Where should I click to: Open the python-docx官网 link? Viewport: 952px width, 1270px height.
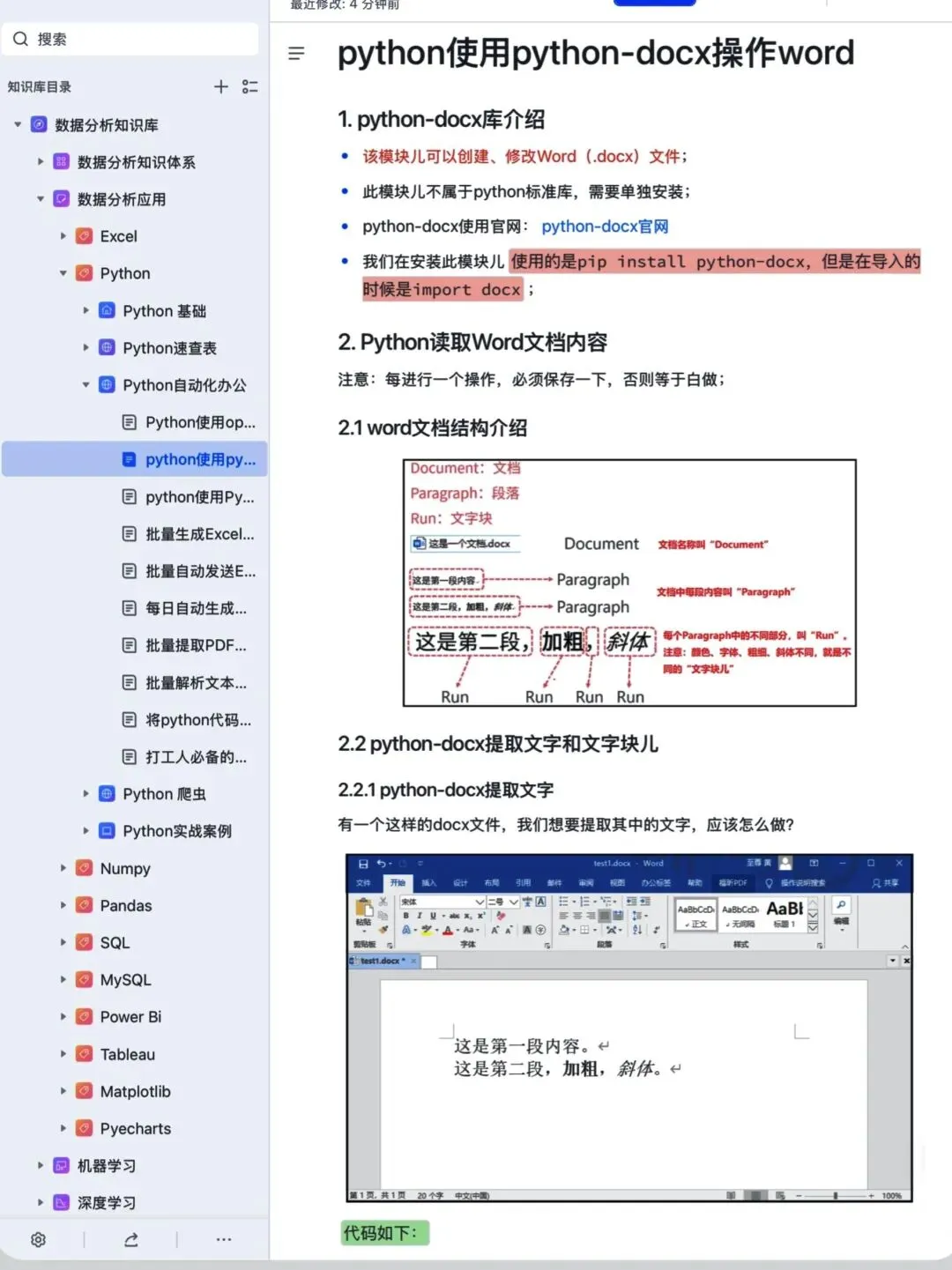point(605,227)
